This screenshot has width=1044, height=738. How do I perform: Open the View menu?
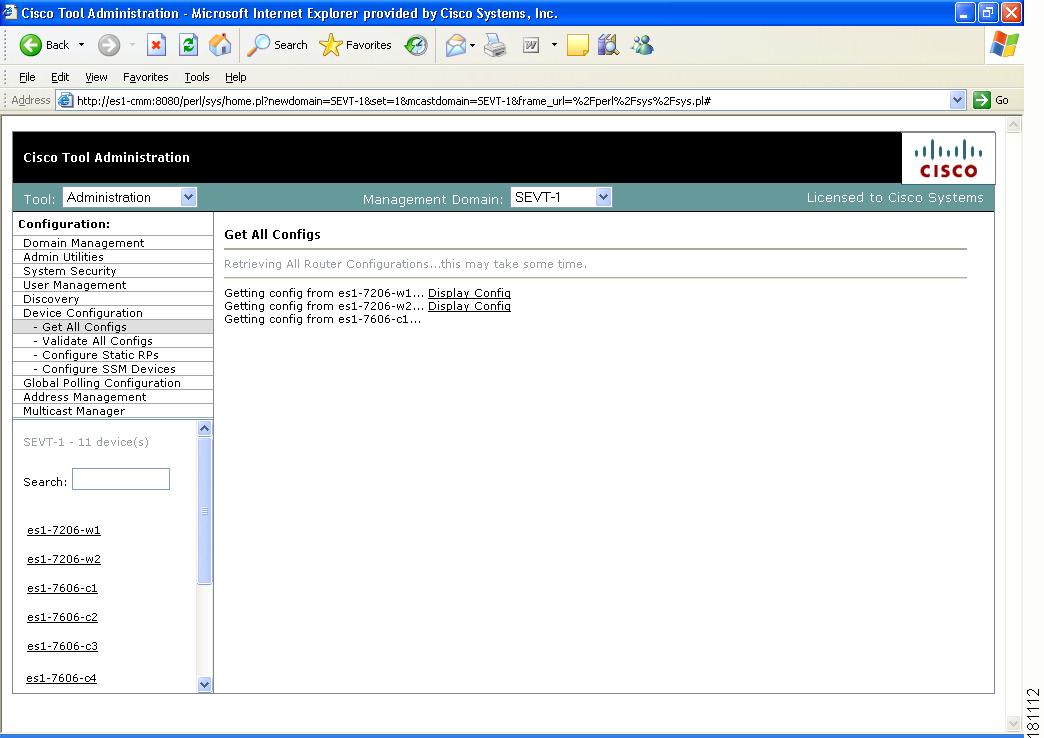click(x=96, y=77)
